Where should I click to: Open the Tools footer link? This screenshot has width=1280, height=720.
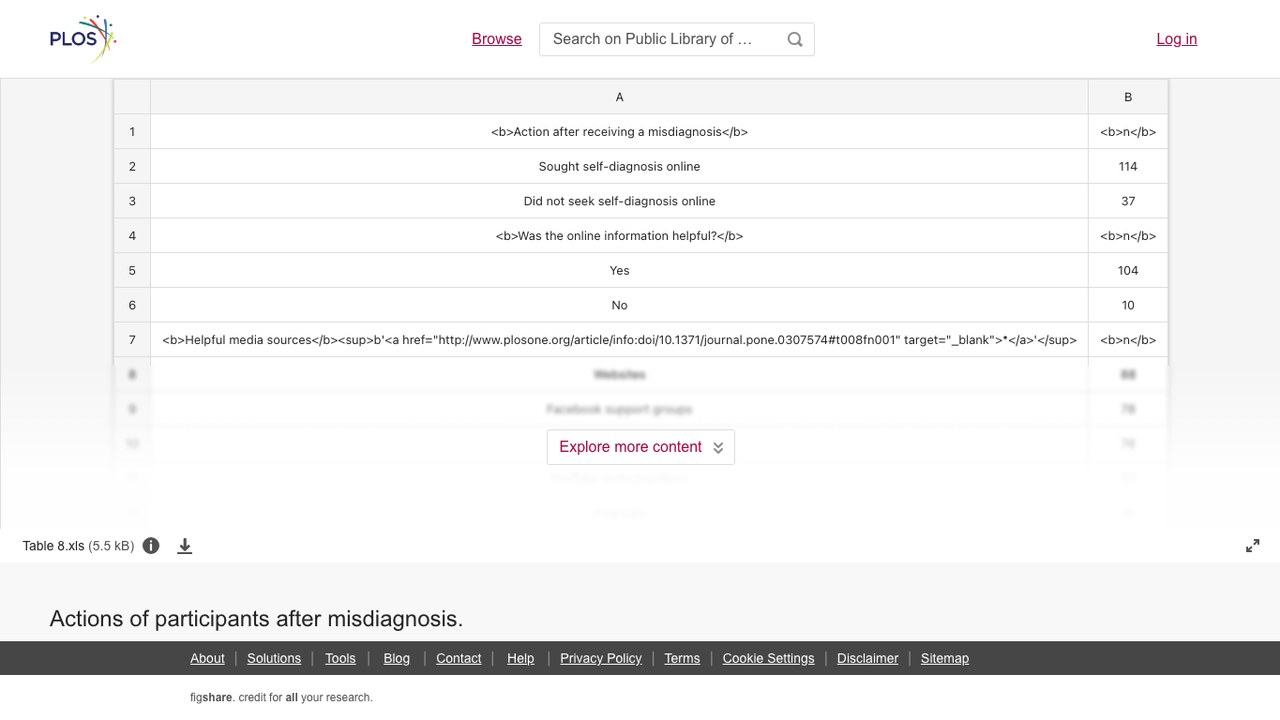[340, 658]
